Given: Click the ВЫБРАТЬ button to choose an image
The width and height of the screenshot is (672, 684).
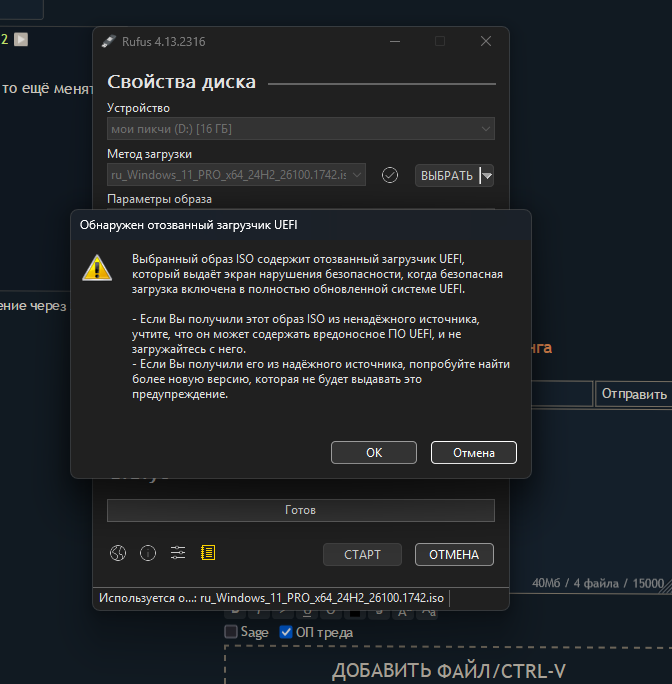Looking at the screenshot, I should (x=446, y=175).
